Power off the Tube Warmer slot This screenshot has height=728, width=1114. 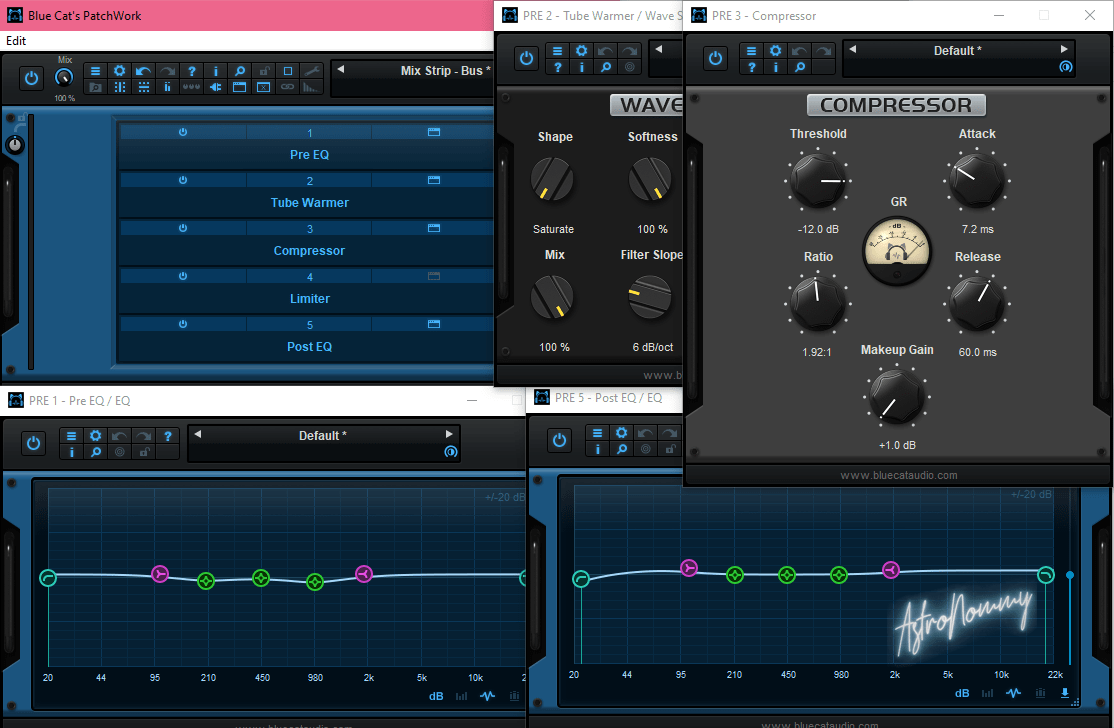[x=182, y=180]
